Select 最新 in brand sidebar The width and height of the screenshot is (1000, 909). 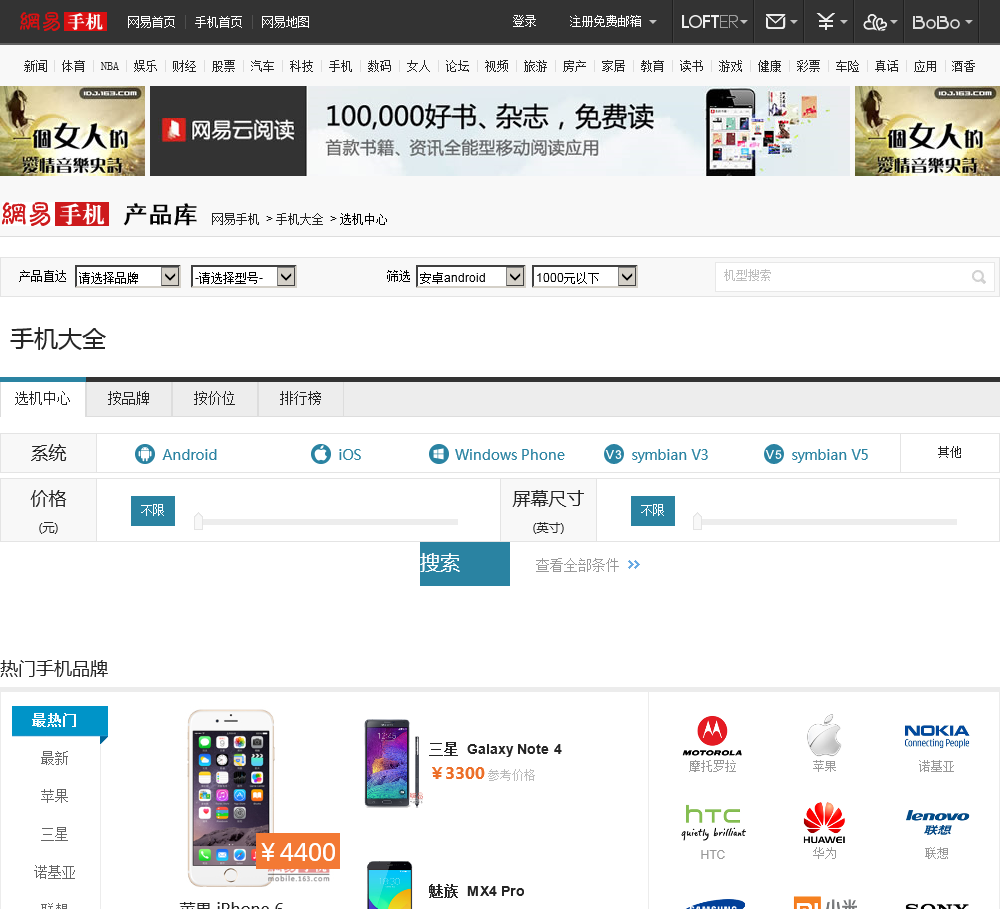tap(55, 758)
